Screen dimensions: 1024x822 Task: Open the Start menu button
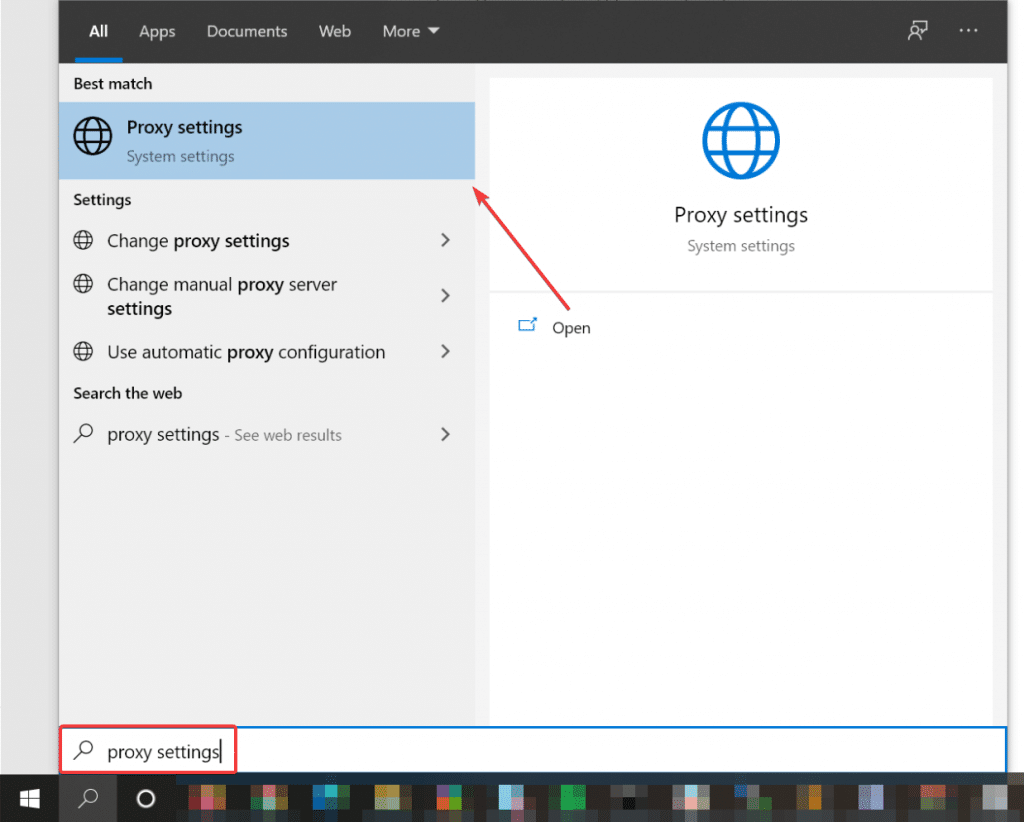(x=28, y=798)
